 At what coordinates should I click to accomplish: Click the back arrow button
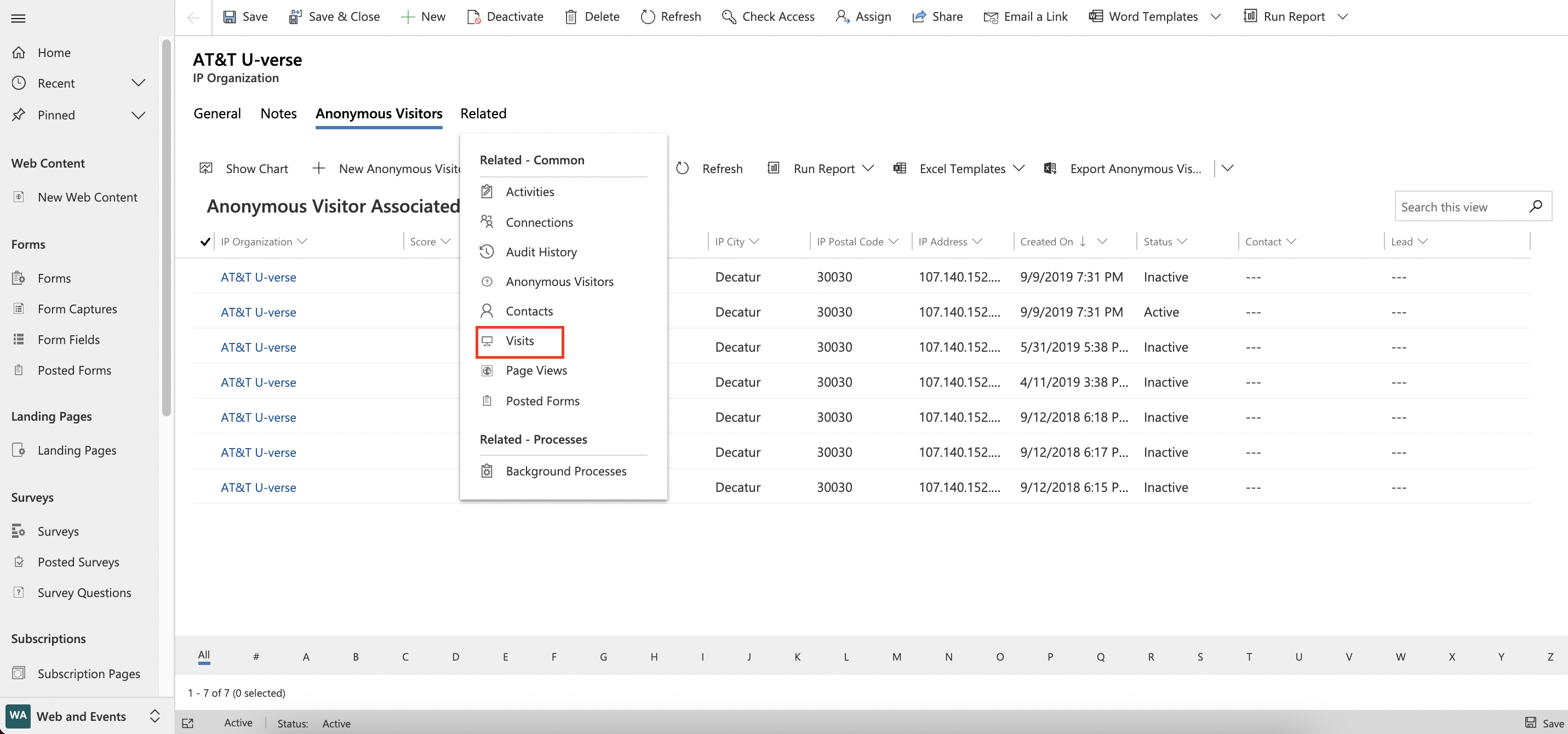tap(193, 18)
